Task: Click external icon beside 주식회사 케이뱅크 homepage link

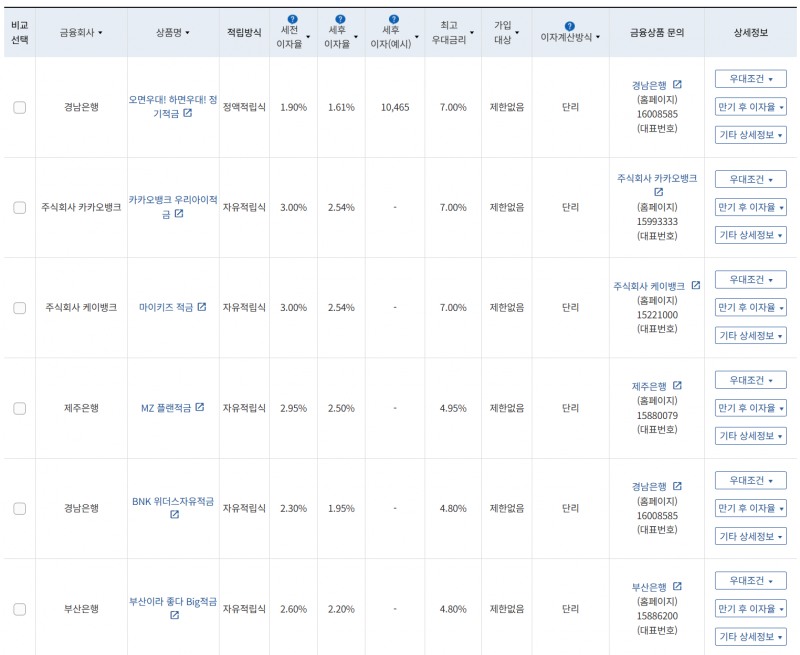Action: [x=696, y=285]
